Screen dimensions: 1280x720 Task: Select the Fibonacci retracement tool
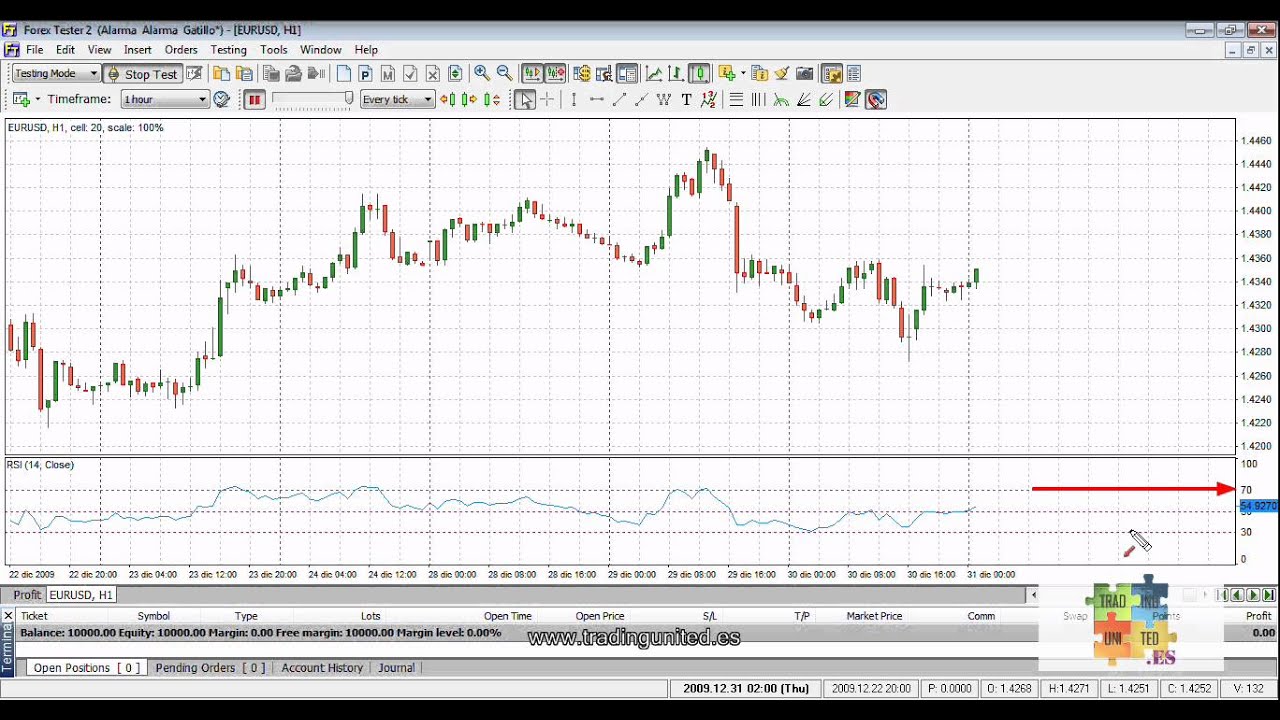pyautogui.click(x=736, y=99)
